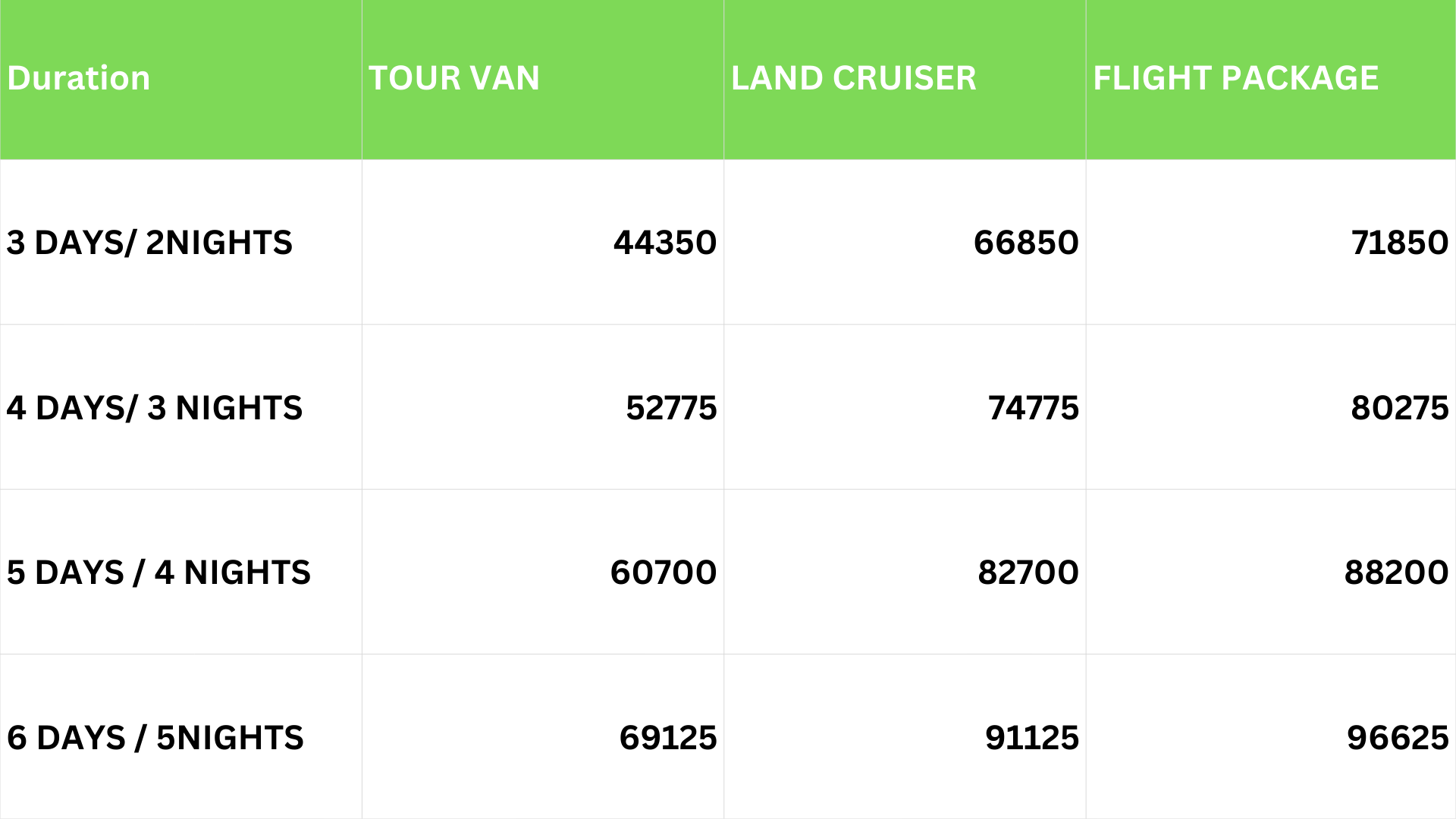Click the 5 DAYS / 4 NIGHTS label

158,573
